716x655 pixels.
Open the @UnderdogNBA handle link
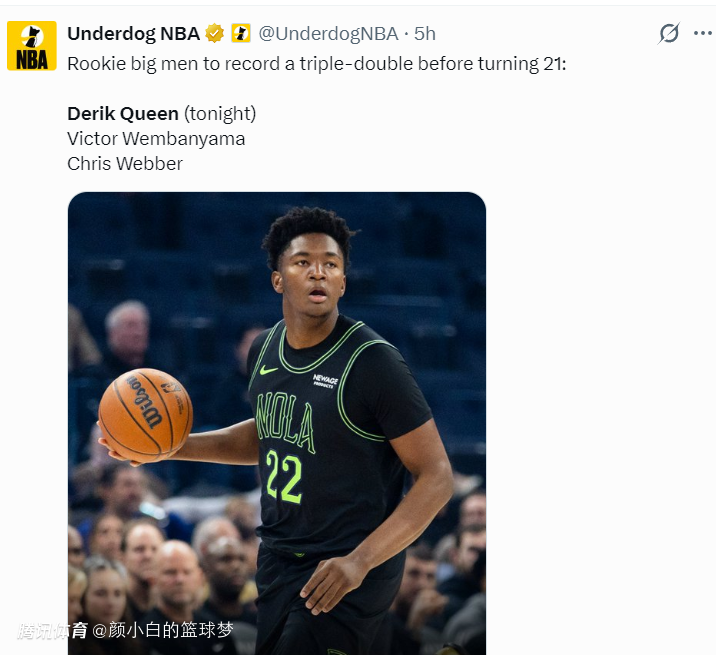click(x=328, y=34)
